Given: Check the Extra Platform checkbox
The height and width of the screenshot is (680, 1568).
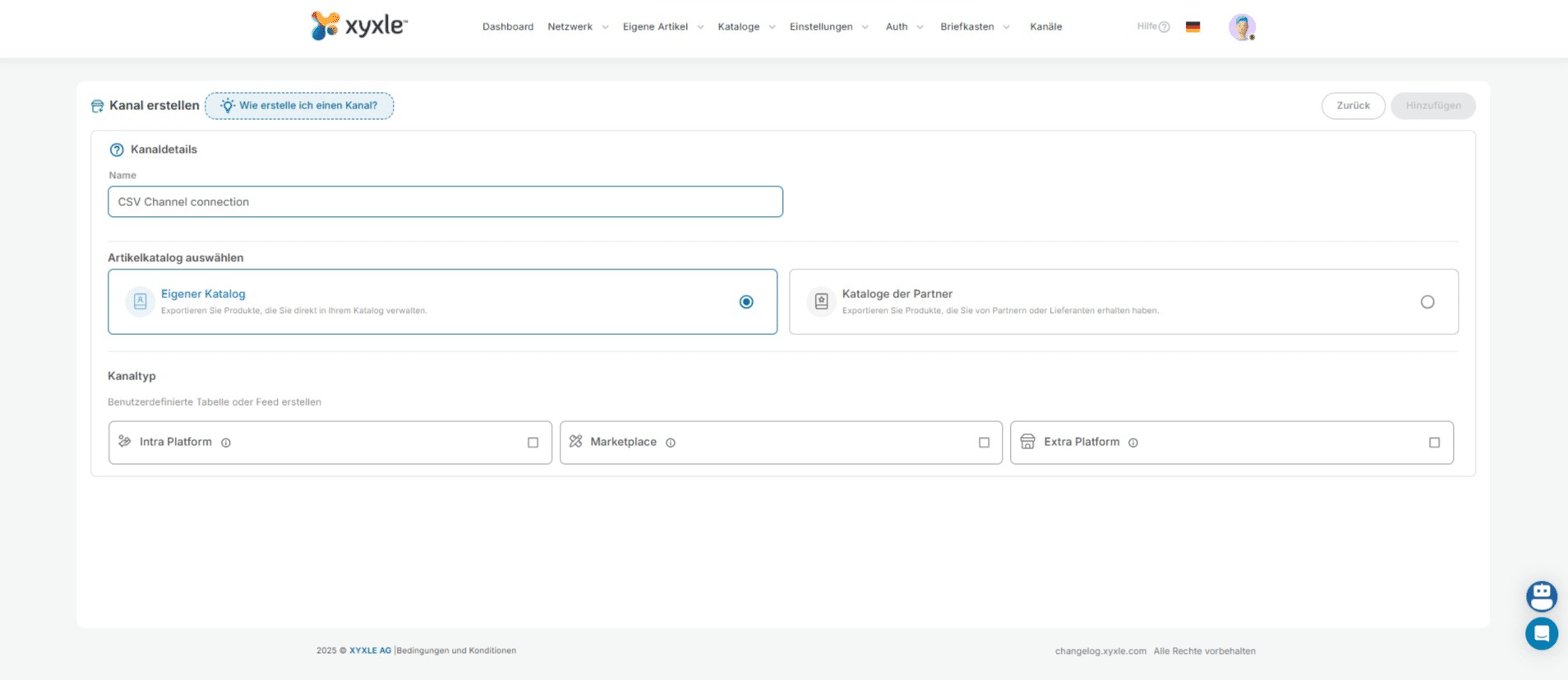Looking at the screenshot, I should click(1434, 443).
